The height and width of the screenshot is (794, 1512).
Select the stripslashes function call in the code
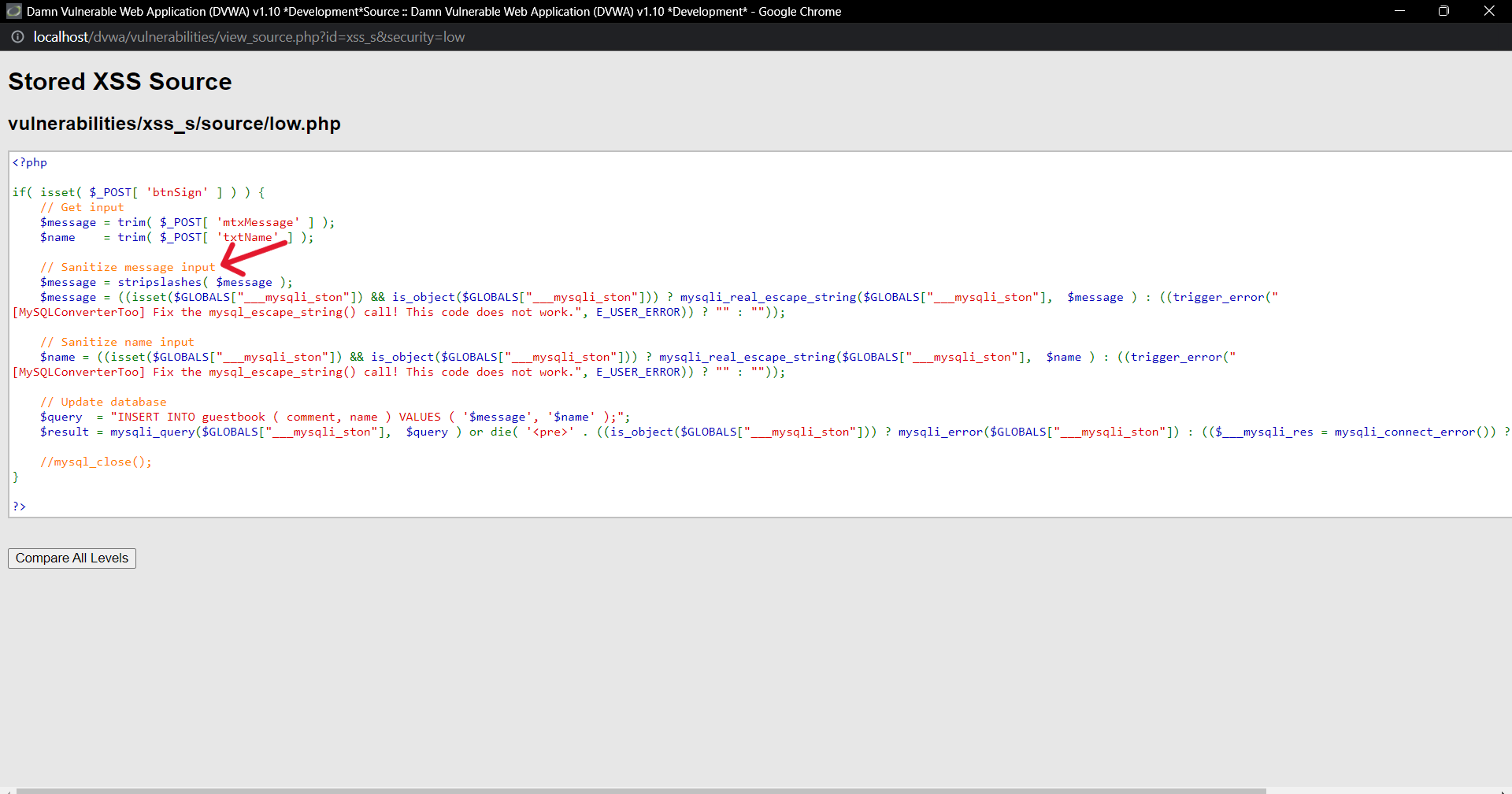161,282
